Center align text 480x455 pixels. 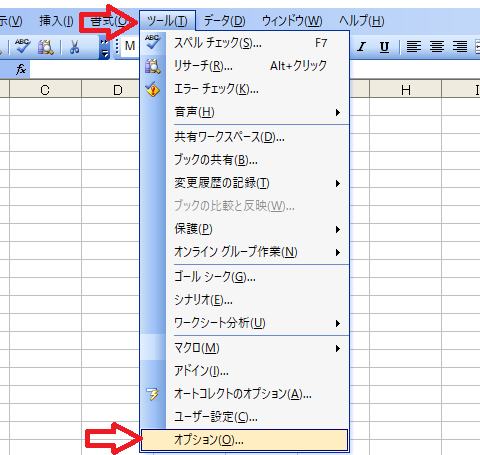coord(437,47)
